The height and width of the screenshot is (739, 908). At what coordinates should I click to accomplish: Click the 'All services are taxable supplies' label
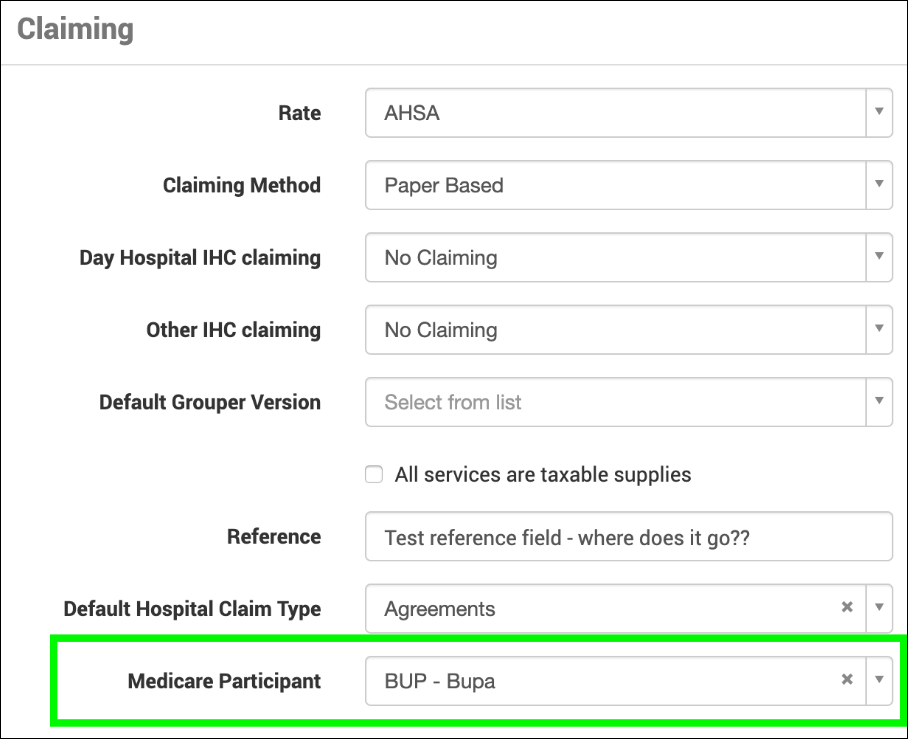pyautogui.click(x=542, y=475)
